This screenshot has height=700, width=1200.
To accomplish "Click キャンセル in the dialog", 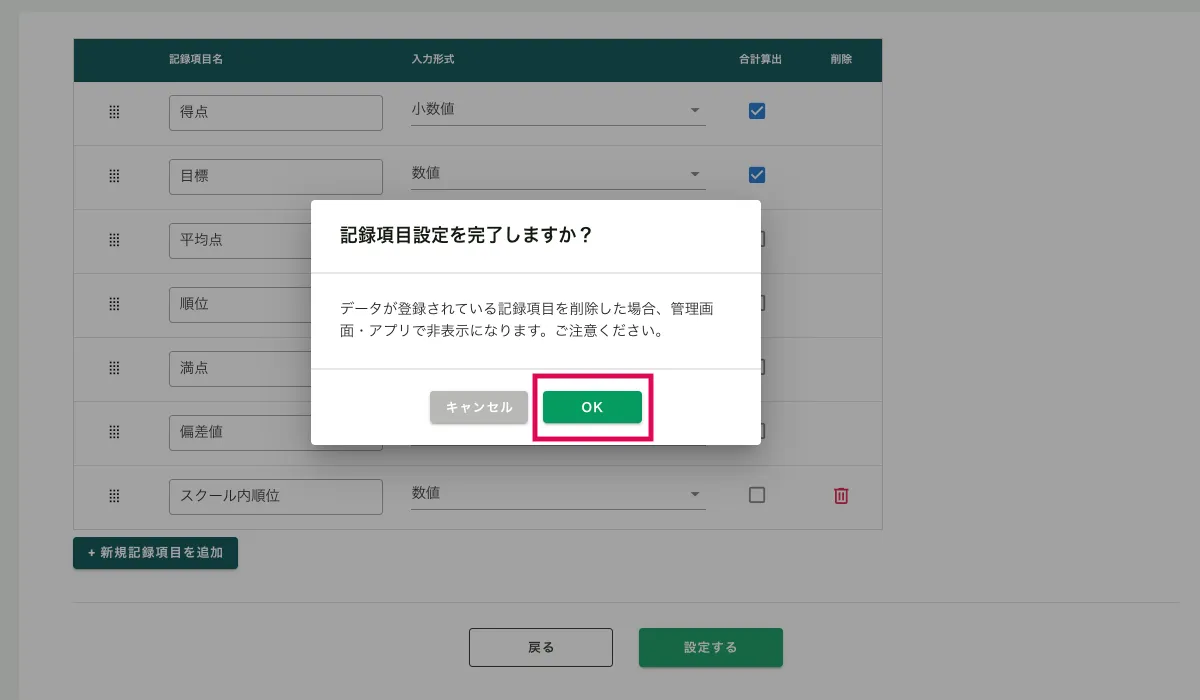I will coord(479,407).
